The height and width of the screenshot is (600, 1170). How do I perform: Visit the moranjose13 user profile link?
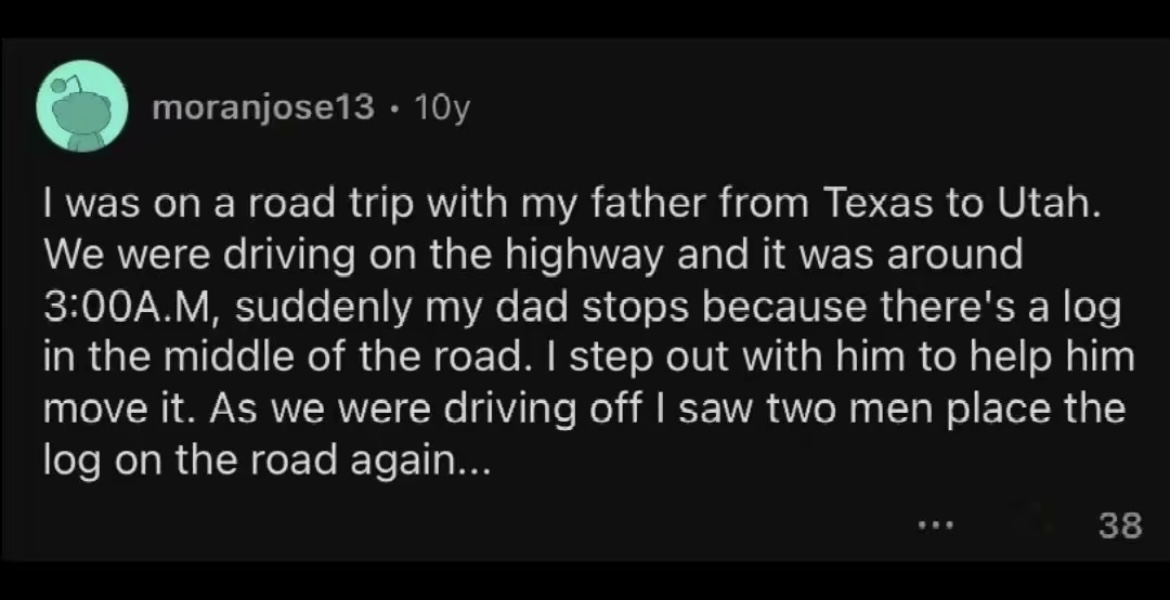coord(263,109)
